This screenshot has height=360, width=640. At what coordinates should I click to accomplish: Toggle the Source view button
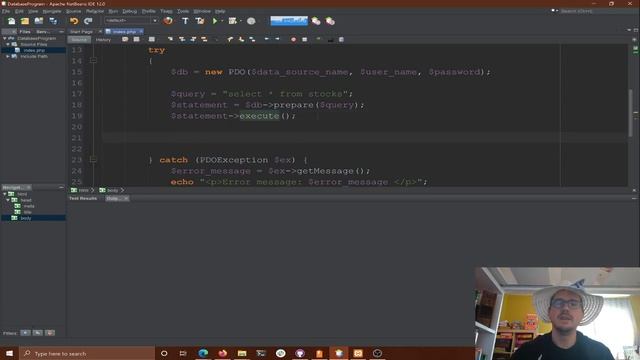tap(79, 40)
